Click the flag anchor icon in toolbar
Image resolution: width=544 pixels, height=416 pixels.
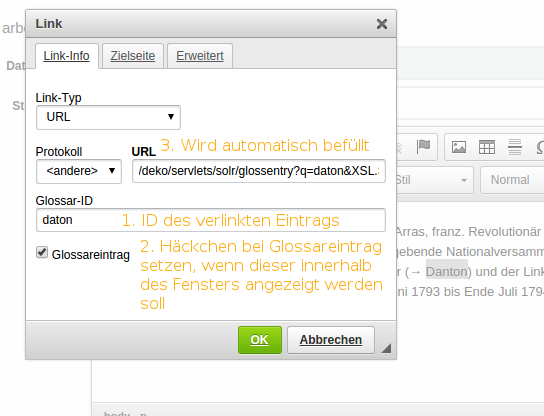click(423, 147)
